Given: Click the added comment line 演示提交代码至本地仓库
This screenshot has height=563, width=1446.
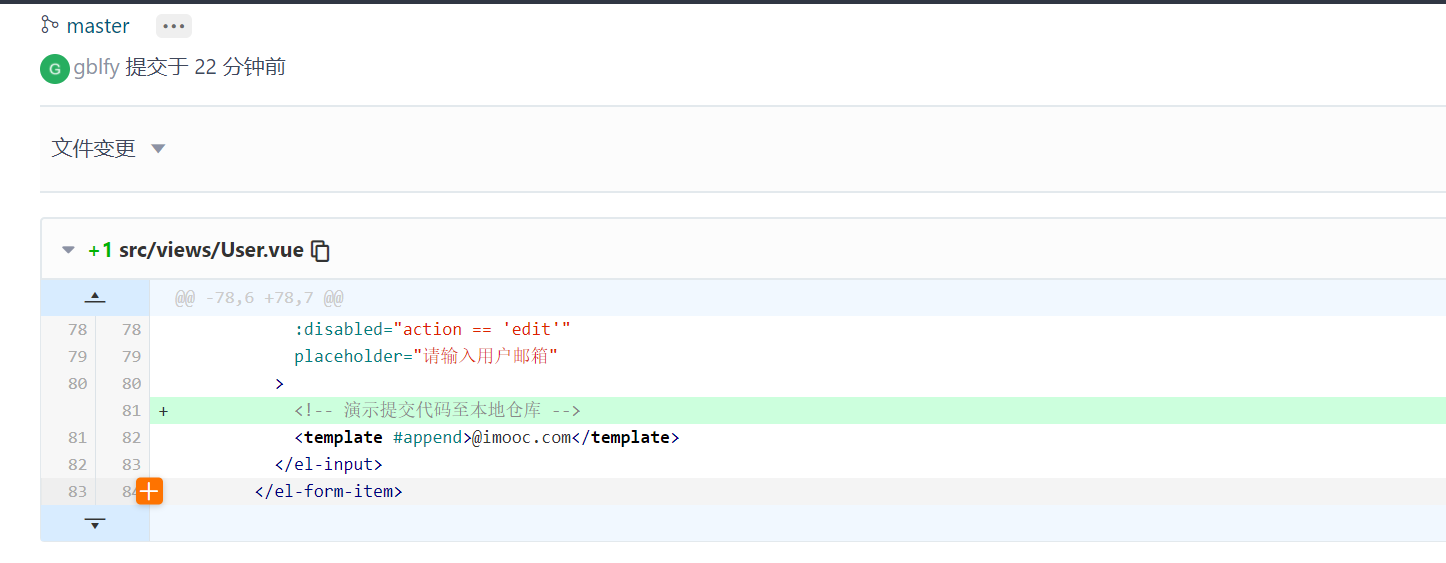Looking at the screenshot, I should (437, 410).
